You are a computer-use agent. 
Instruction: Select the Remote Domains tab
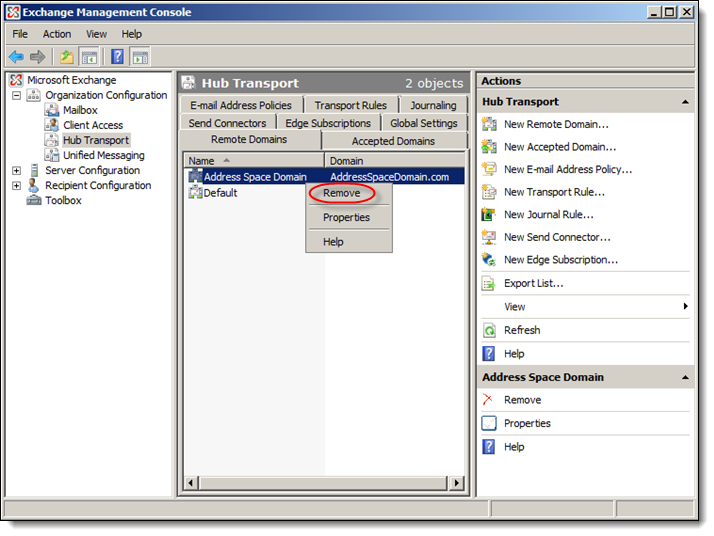pos(249,139)
